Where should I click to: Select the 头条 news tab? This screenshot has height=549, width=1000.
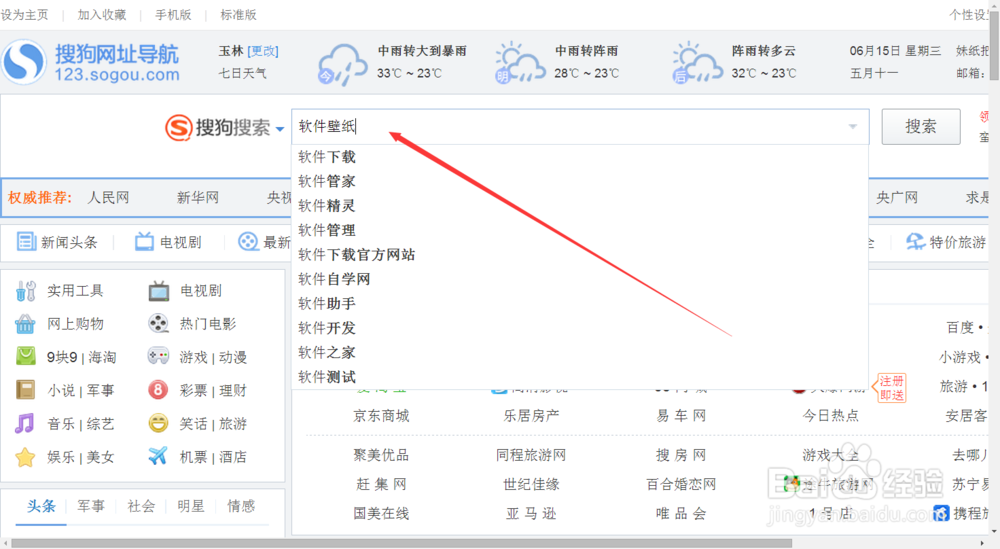click(x=41, y=506)
